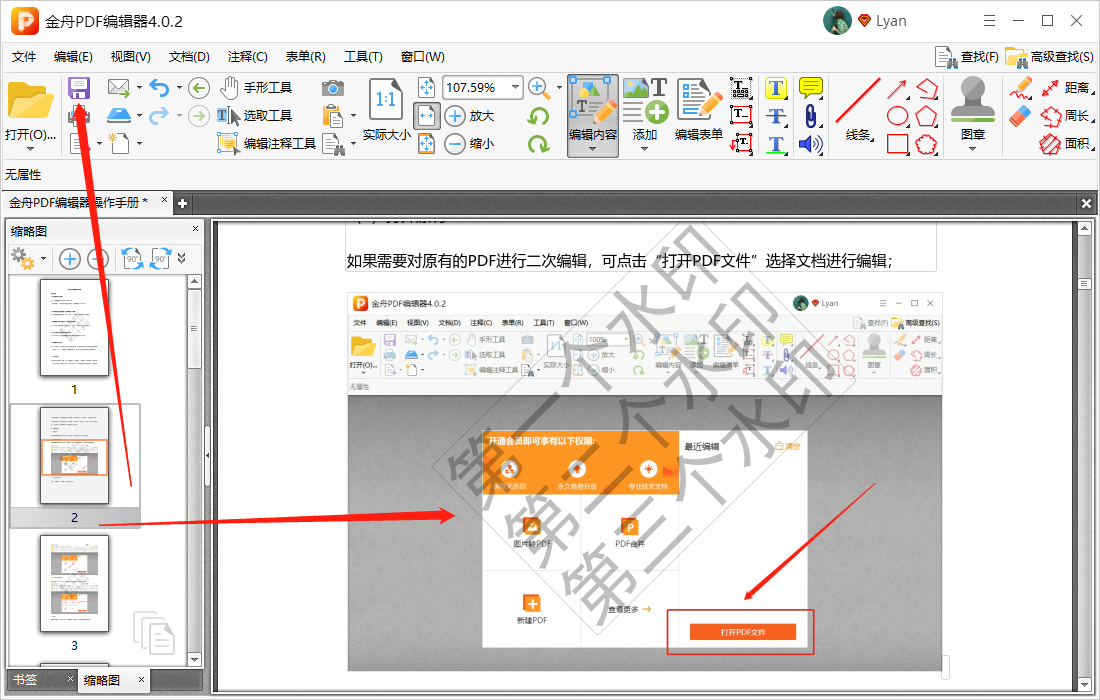Expand the Stamp (图章) dropdown arrow
Viewport: 1100px width, 700px height.
(x=972, y=149)
